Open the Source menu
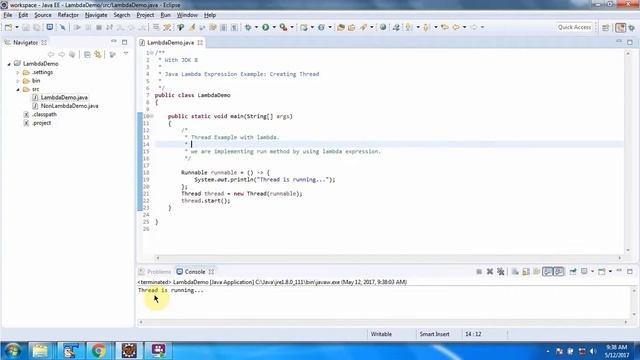Screen dimensions: 640x360 click(x=43, y=15)
